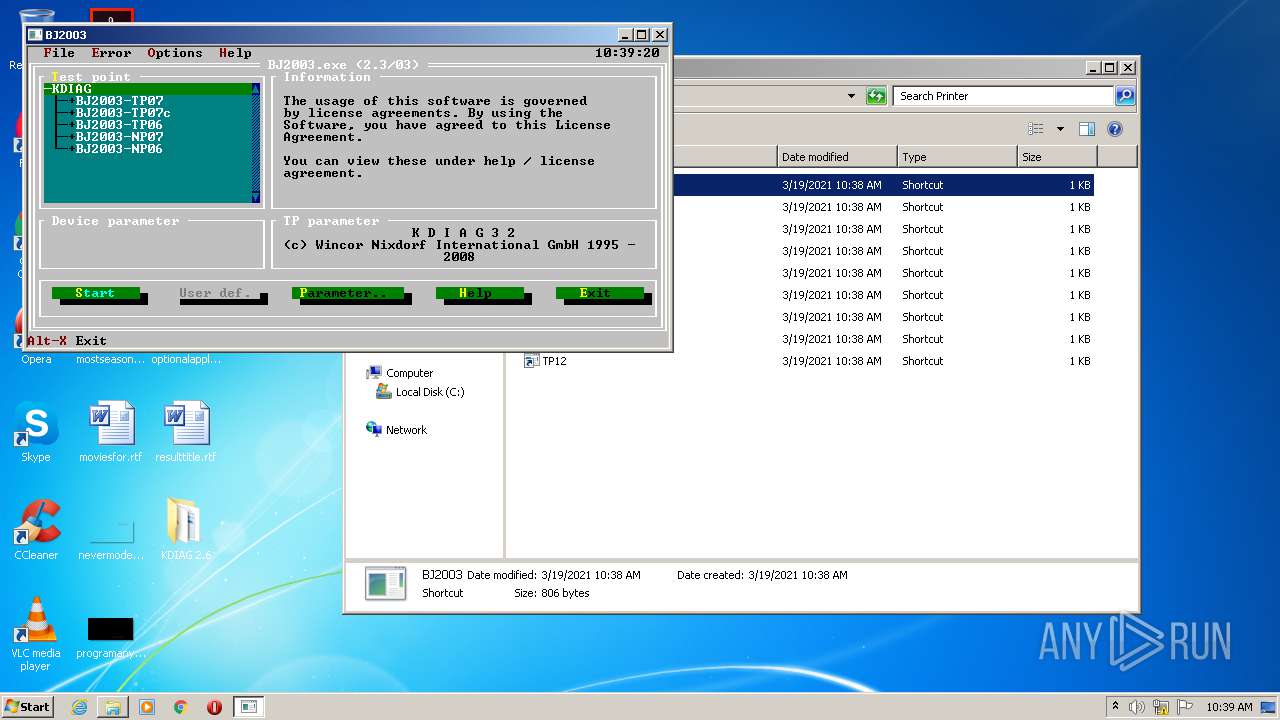This screenshot has height=720, width=1280.
Task: Click the greyed User def. button
Action: pos(215,293)
